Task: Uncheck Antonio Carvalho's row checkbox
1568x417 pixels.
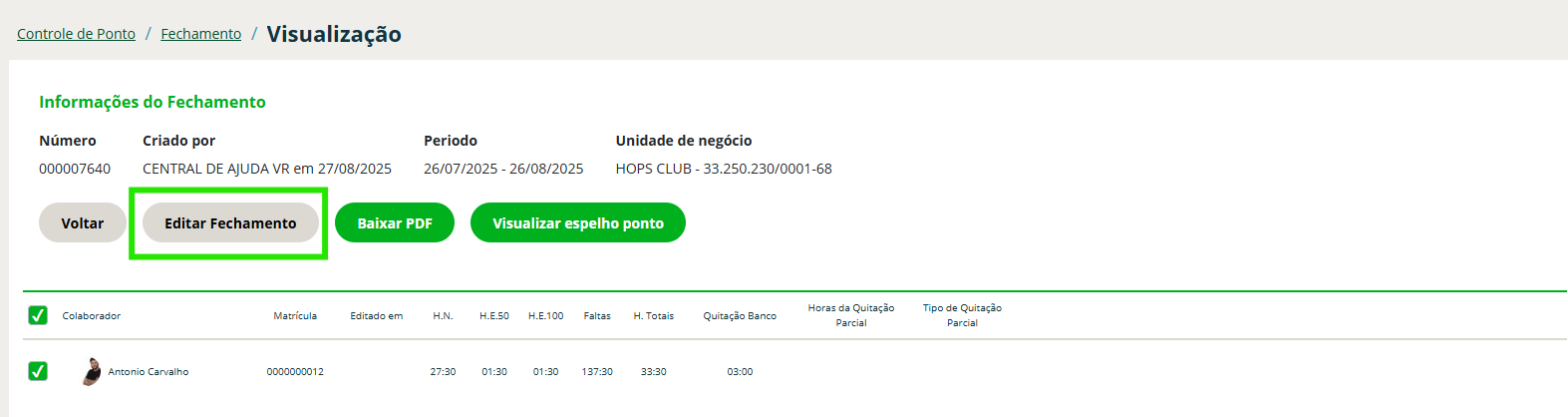Action: pyautogui.click(x=38, y=371)
